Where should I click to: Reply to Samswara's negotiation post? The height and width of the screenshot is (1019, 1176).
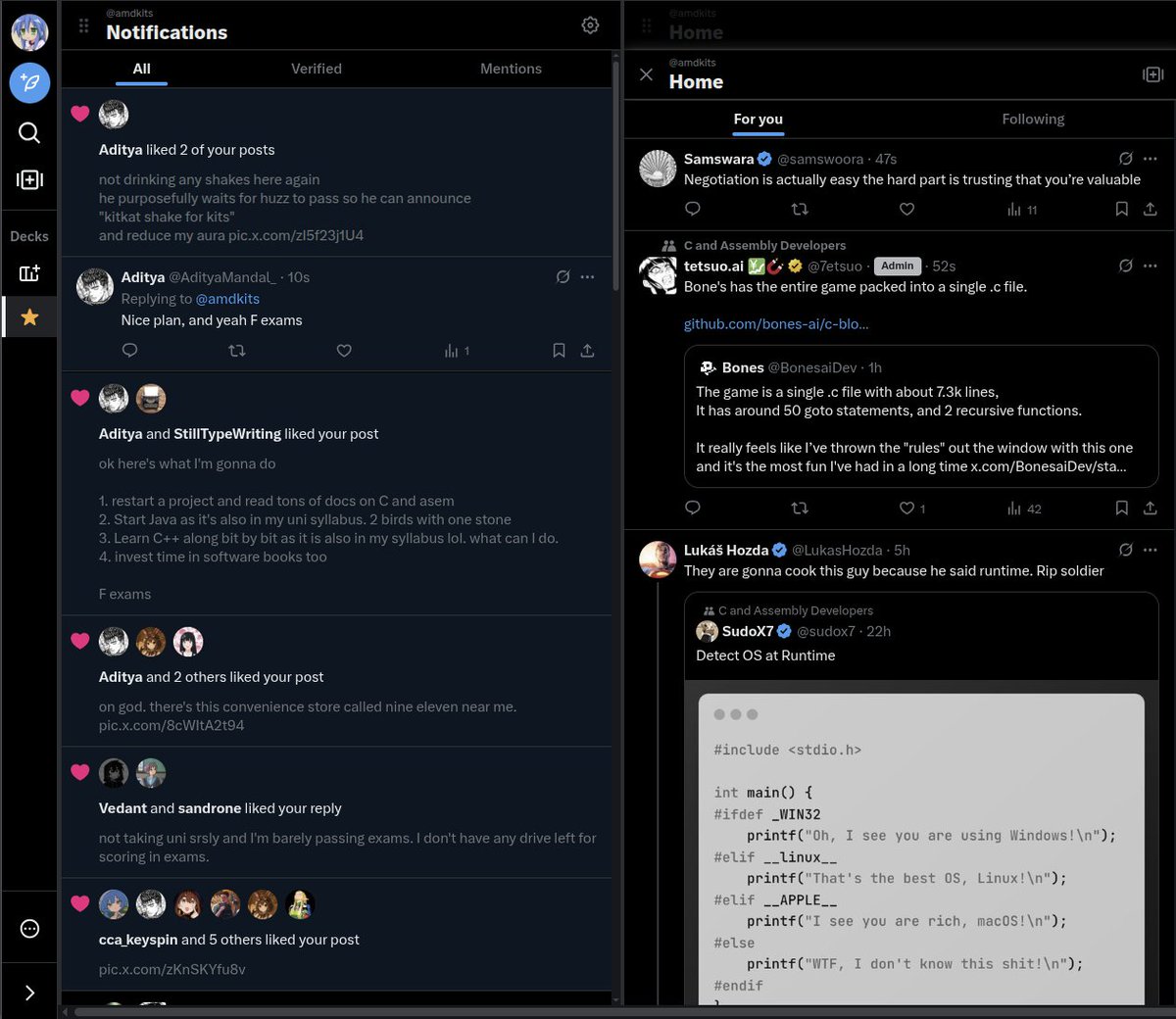693,209
